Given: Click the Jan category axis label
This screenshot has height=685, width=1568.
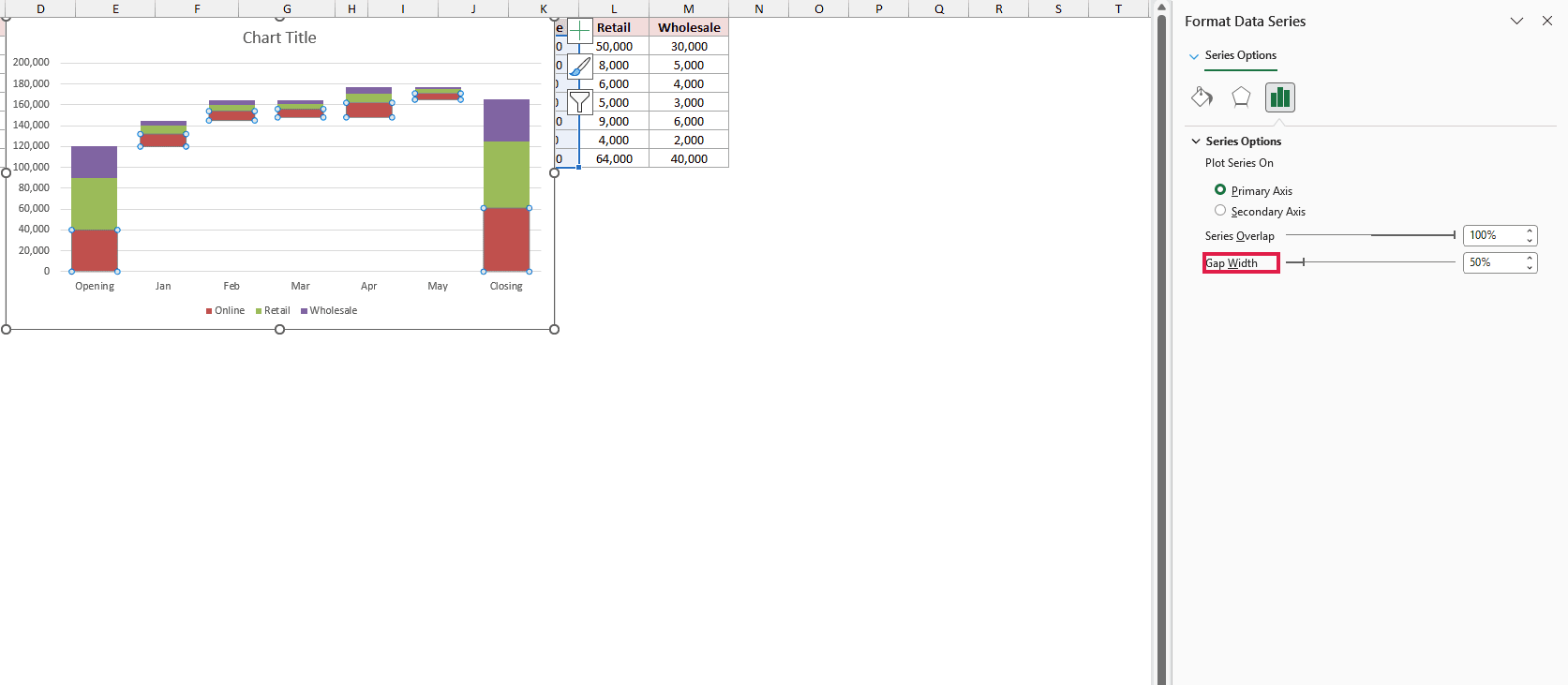Looking at the screenshot, I should (163, 286).
